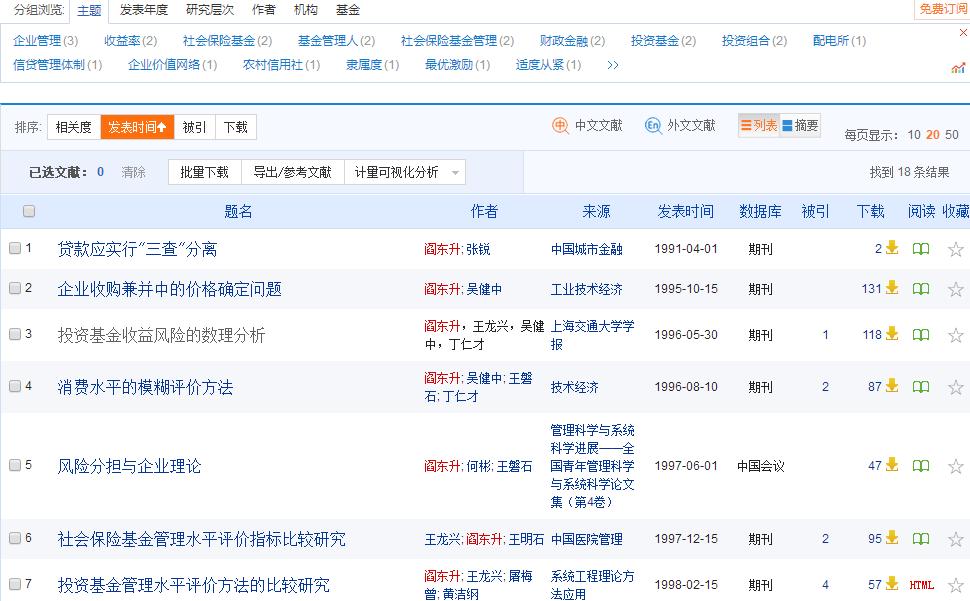The image size is (970, 601).
Task: Check the box for 社会保险基金管理水平评价指标比较研究
Action: 14,538
